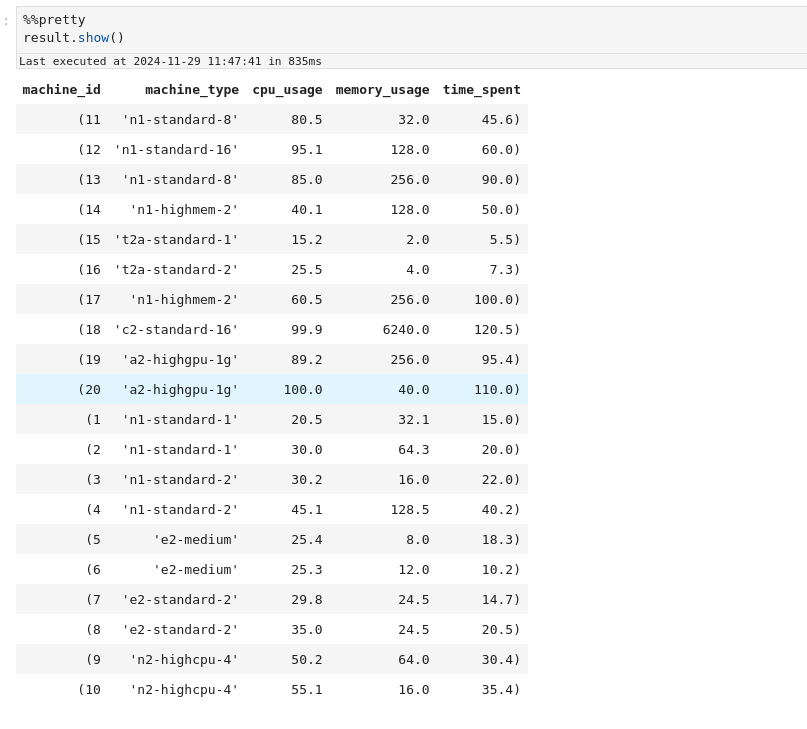The height and width of the screenshot is (729, 807).
Task: Click the highlighted row's cpu_usage value 100.0
Action: tap(302, 390)
